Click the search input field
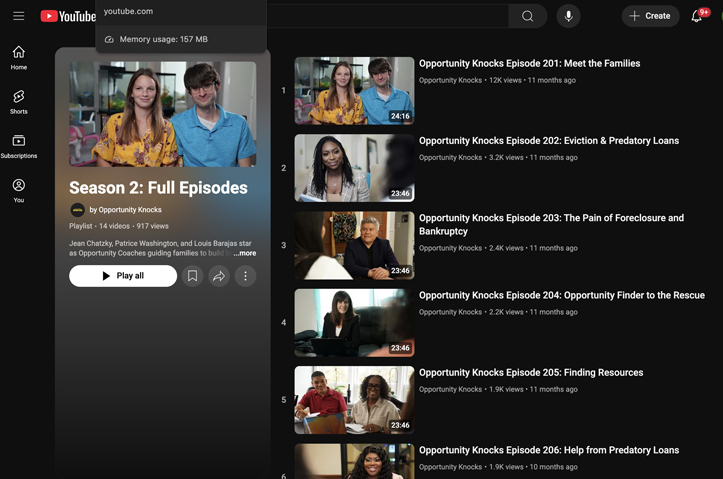Screen dimensions: 723x479 pos(387,16)
